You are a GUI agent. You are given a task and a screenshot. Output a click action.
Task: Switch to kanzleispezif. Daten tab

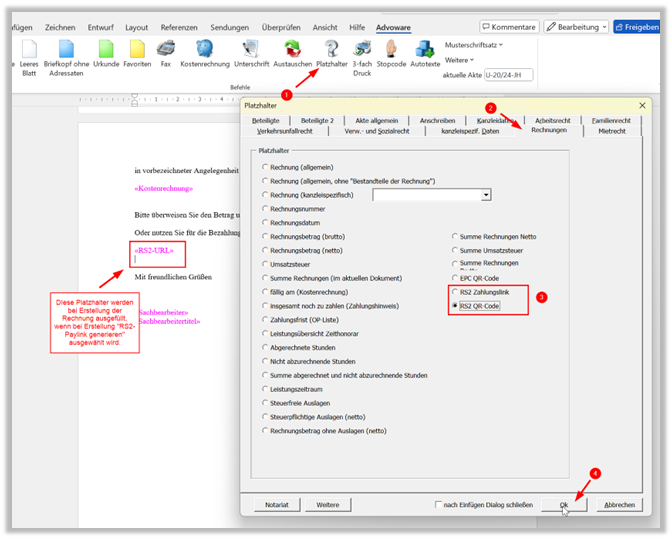[x=470, y=131]
